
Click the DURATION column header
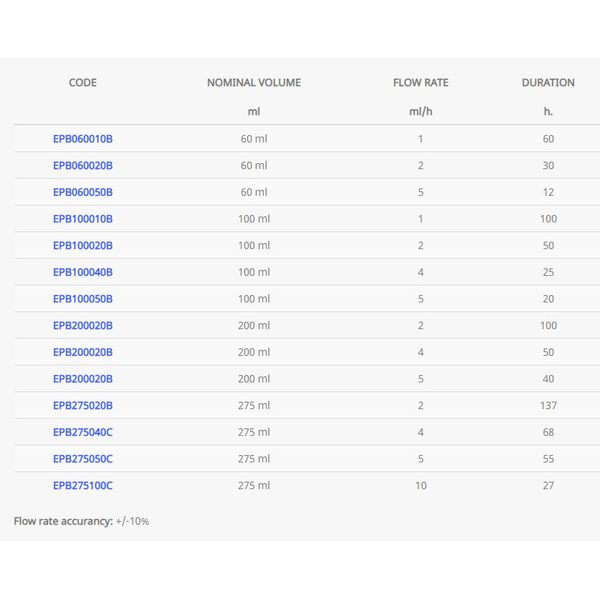coord(548,83)
